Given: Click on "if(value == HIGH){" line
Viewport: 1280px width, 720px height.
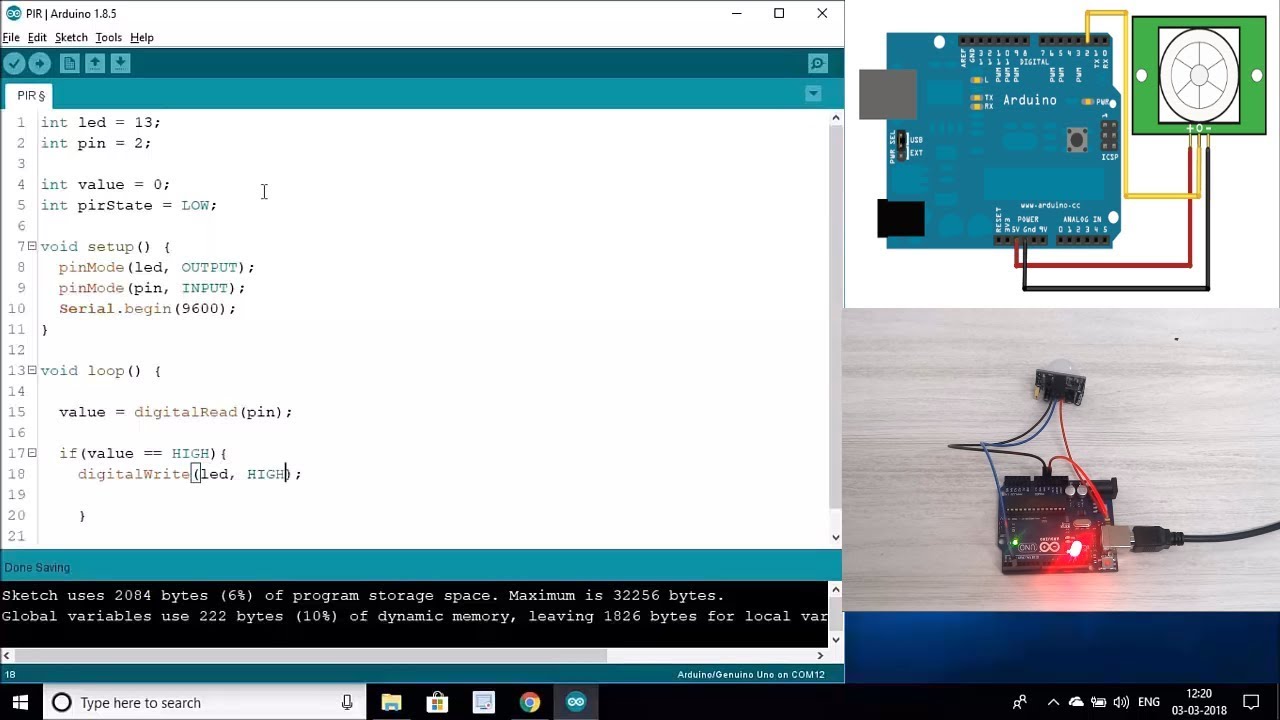Looking at the screenshot, I should tap(143, 453).
